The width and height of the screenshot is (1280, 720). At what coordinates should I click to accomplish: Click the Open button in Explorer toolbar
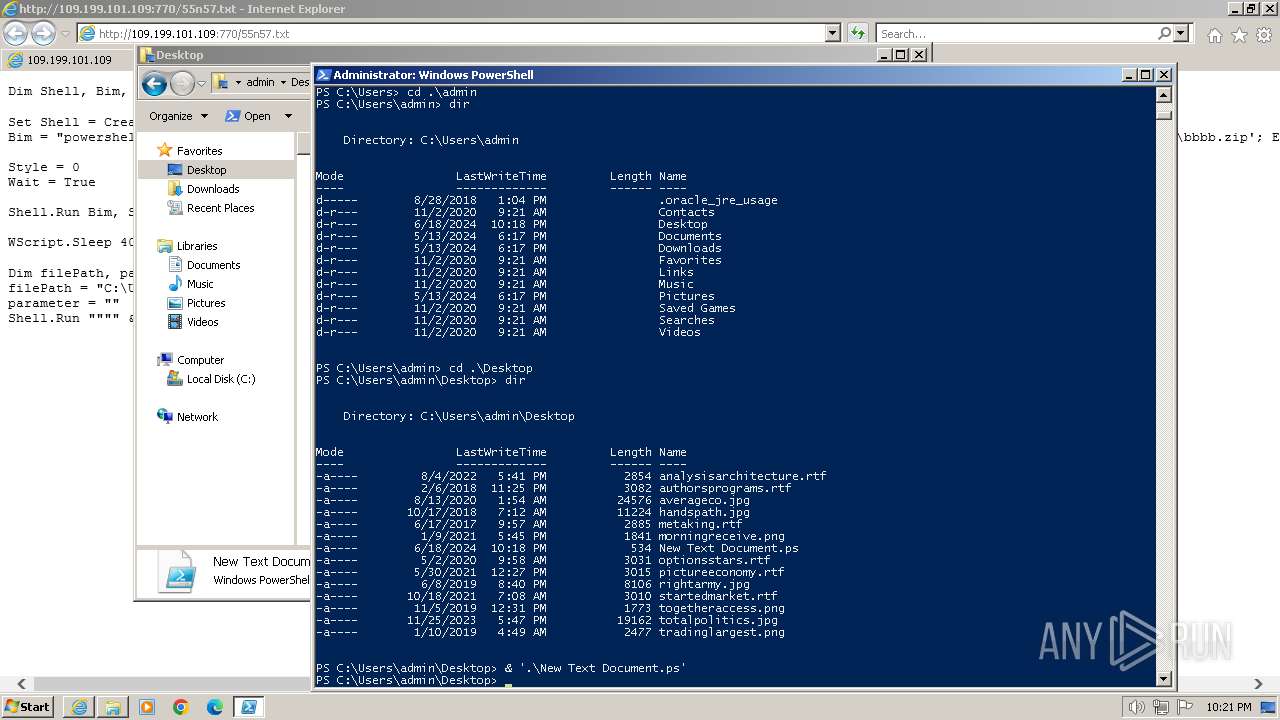(x=248, y=116)
